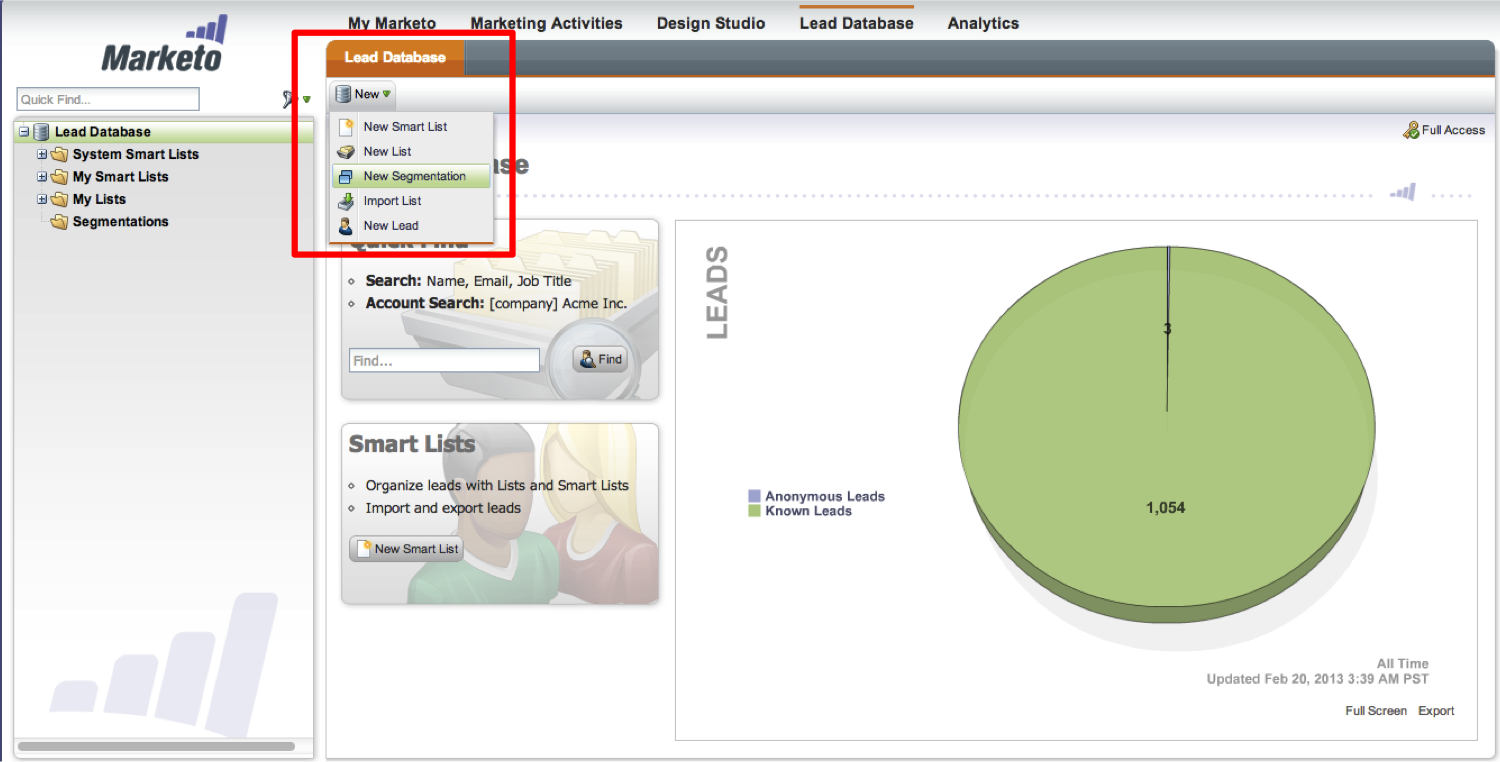Click the Find... search input field
1500x762 pixels.
[444, 360]
